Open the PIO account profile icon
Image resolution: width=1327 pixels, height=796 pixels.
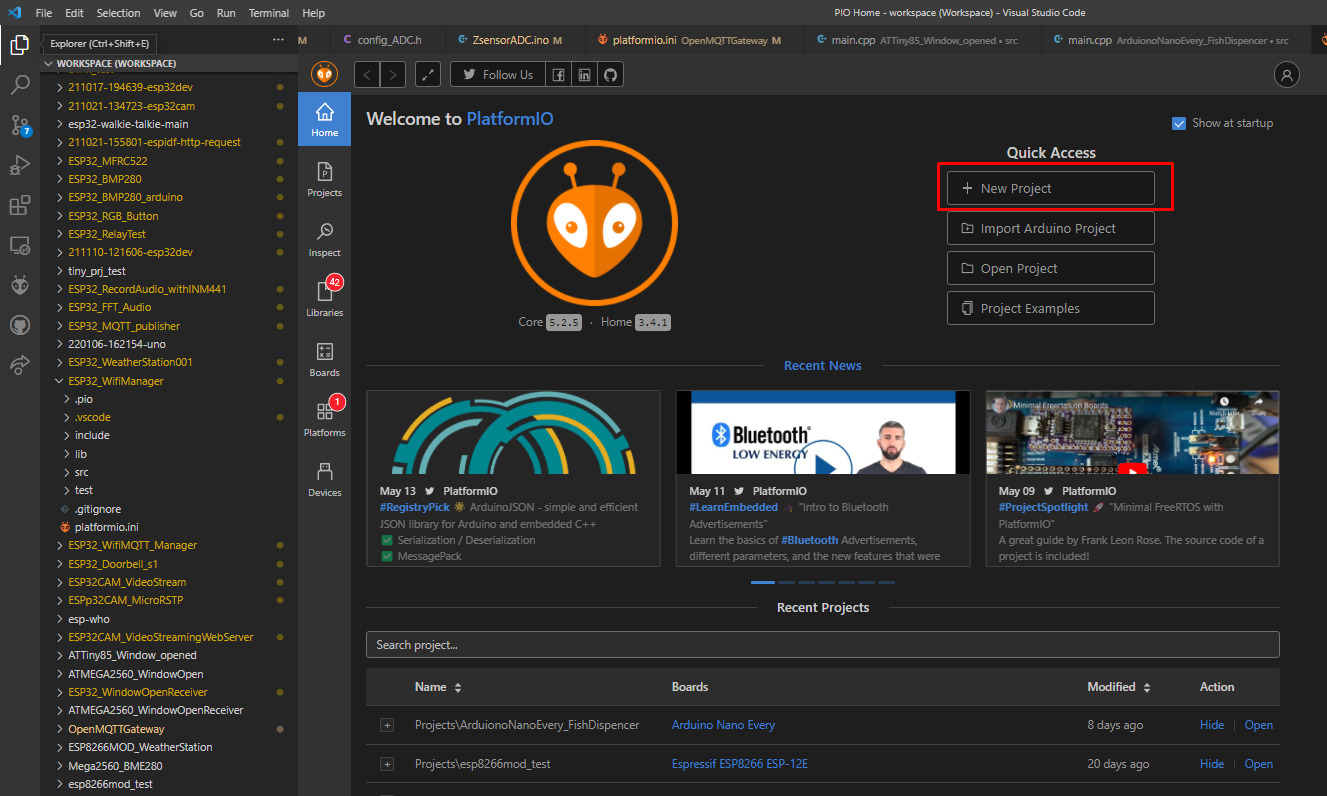coord(1287,74)
